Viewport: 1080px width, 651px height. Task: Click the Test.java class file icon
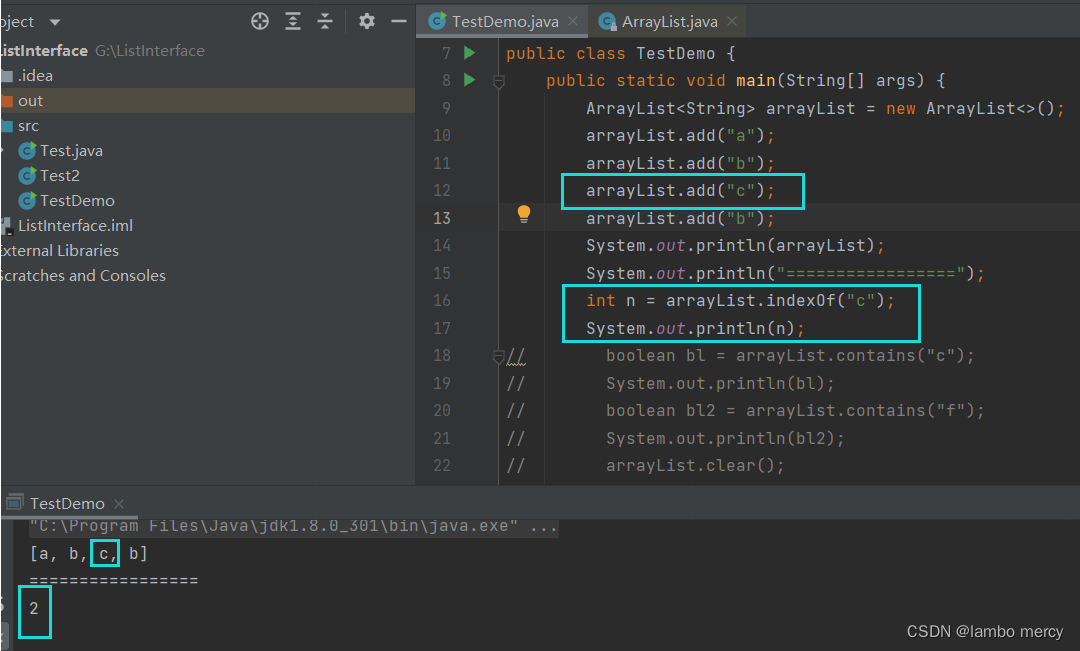[27, 150]
